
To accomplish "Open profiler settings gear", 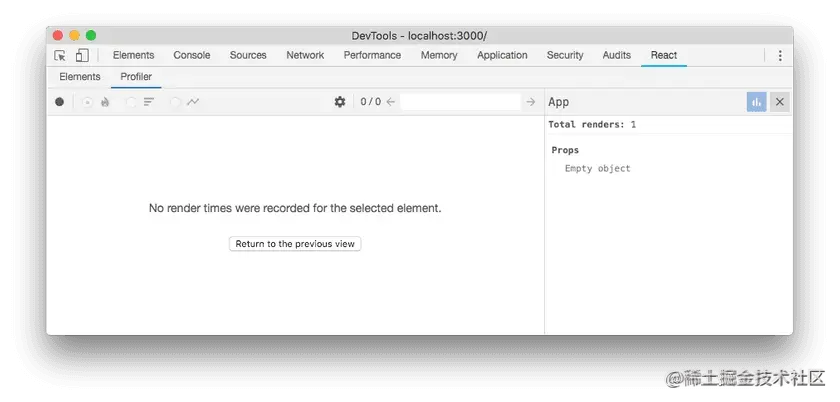I will pos(340,102).
